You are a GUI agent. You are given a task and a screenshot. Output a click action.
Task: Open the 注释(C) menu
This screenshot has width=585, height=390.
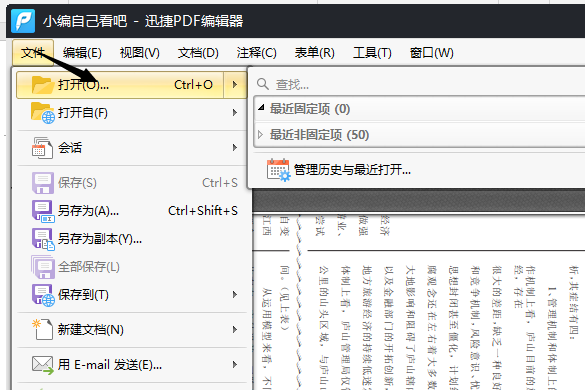click(x=257, y=53)
